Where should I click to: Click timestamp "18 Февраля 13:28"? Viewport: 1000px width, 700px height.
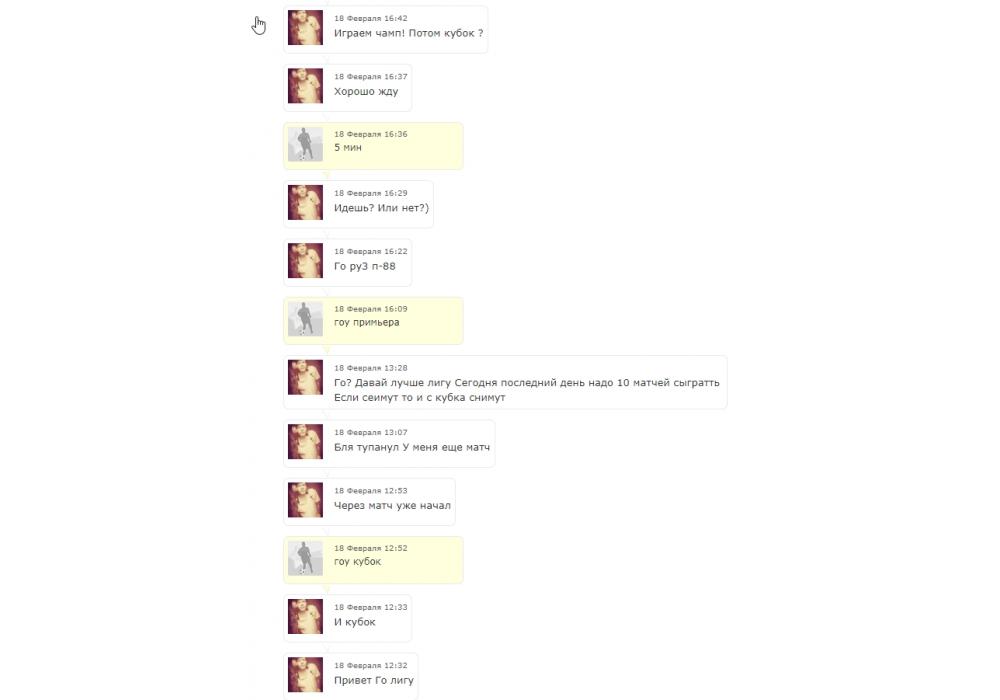(x=371, y=368)
